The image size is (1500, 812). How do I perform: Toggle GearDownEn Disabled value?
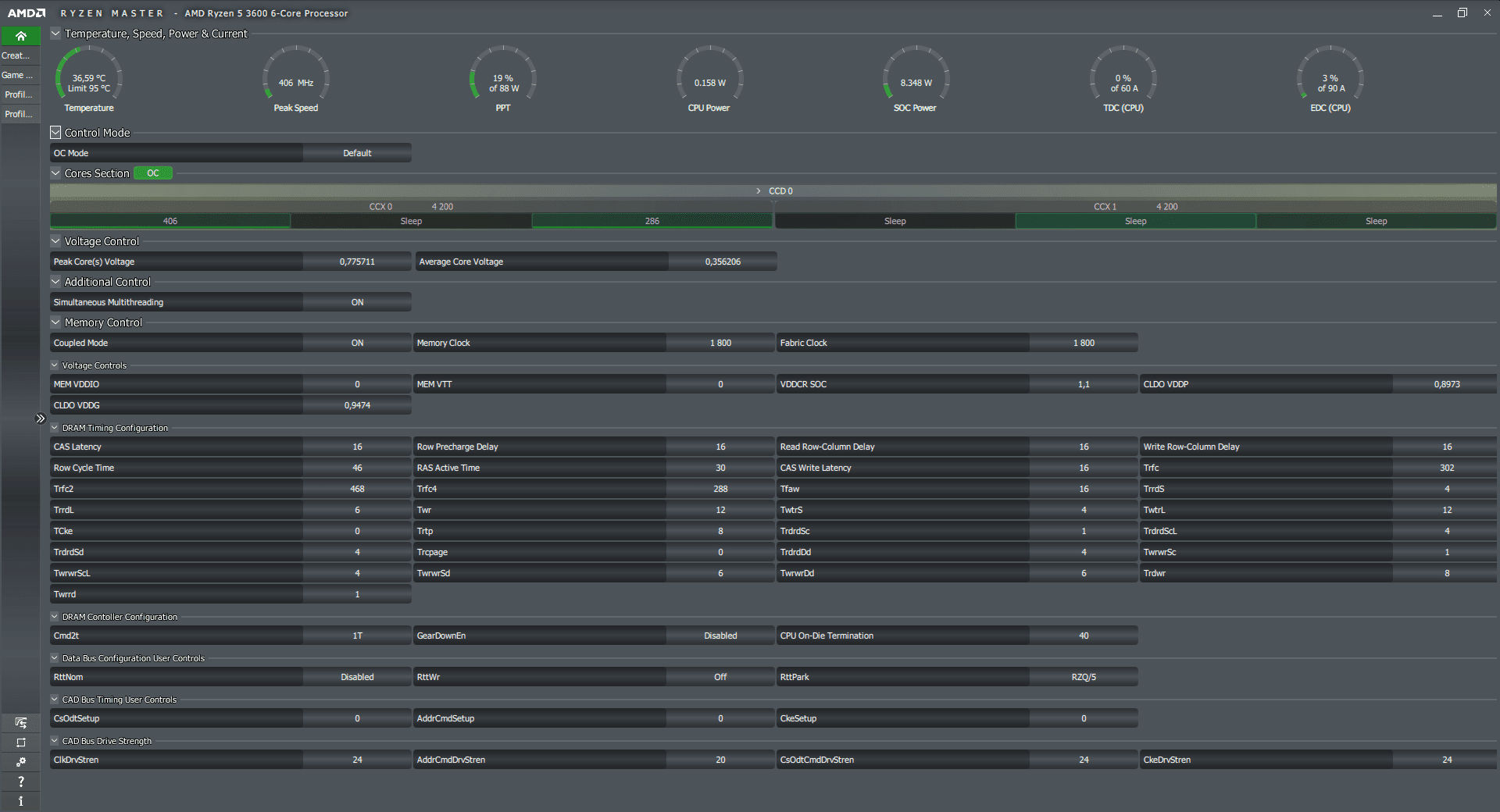click(720, 636)
